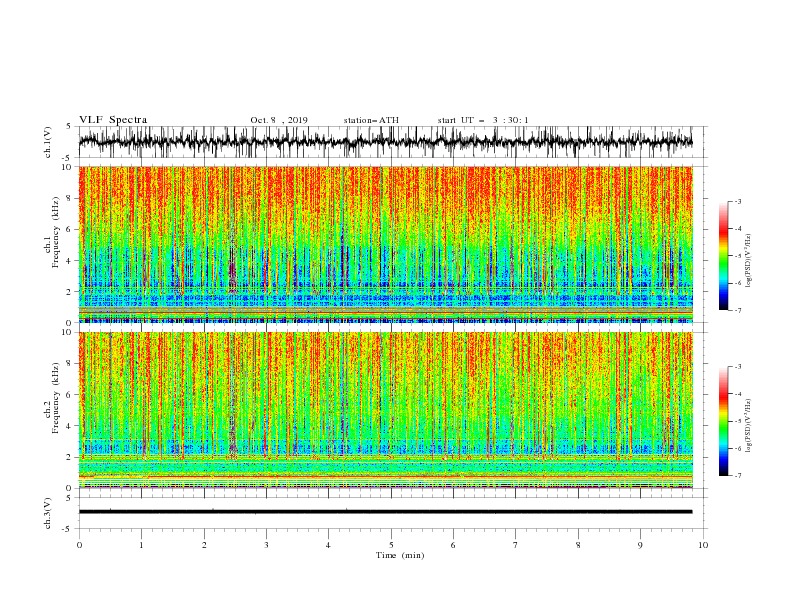Click the time axis tick label "3"

[x=266, y=545]
